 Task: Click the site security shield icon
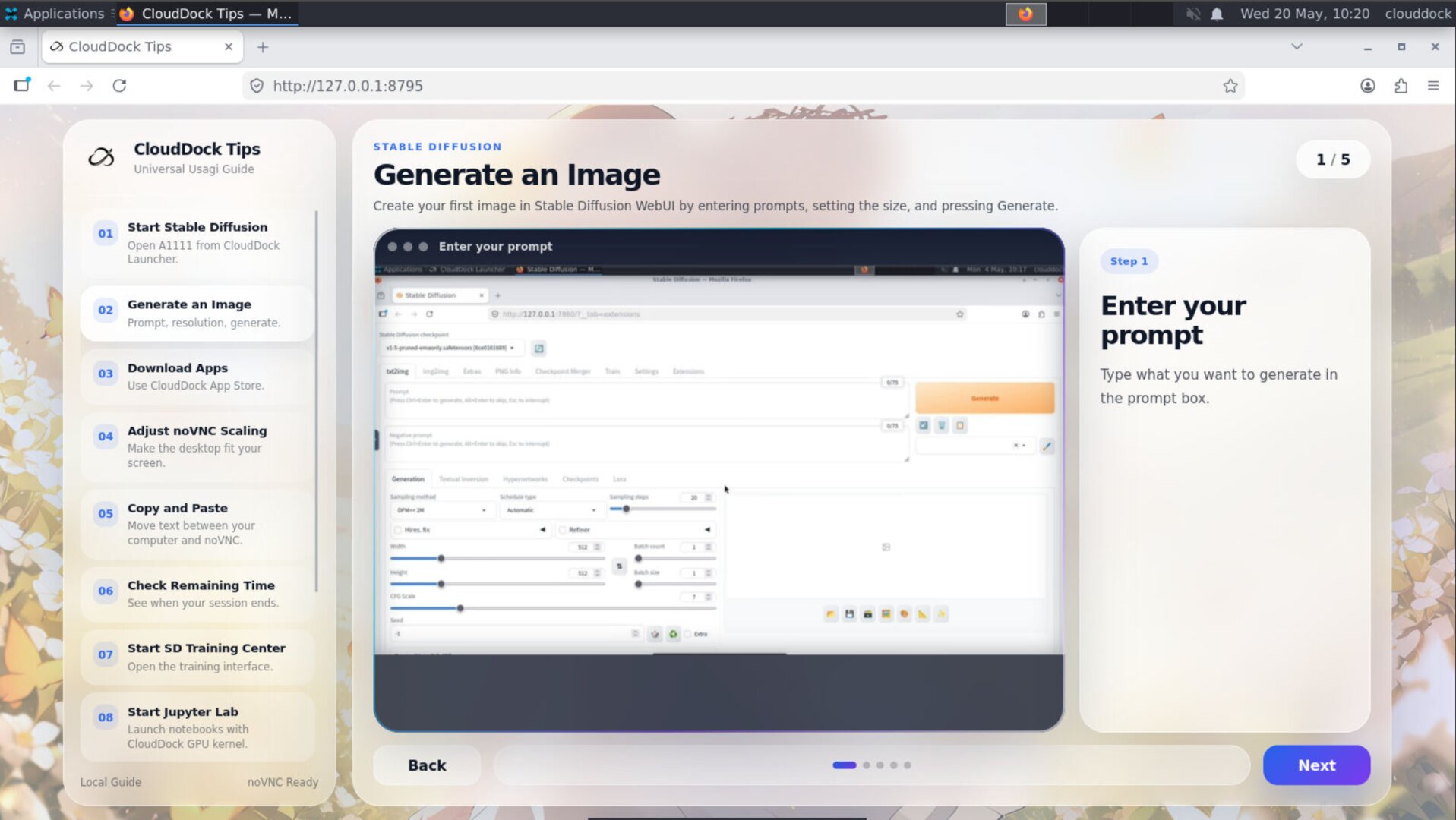tap(257, 86)
